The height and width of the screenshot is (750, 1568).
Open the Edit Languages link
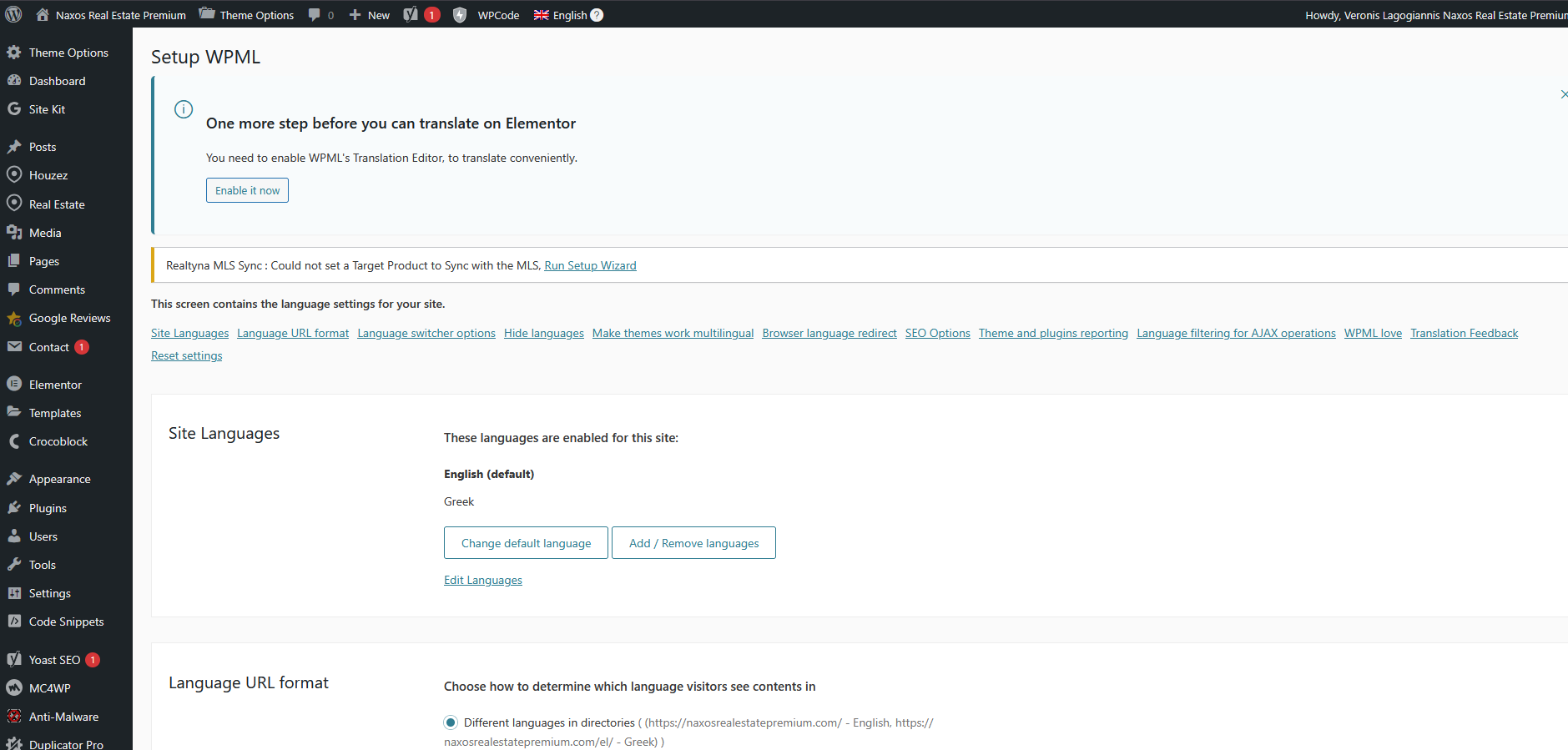pyautogui.click(x=483, y=580)
